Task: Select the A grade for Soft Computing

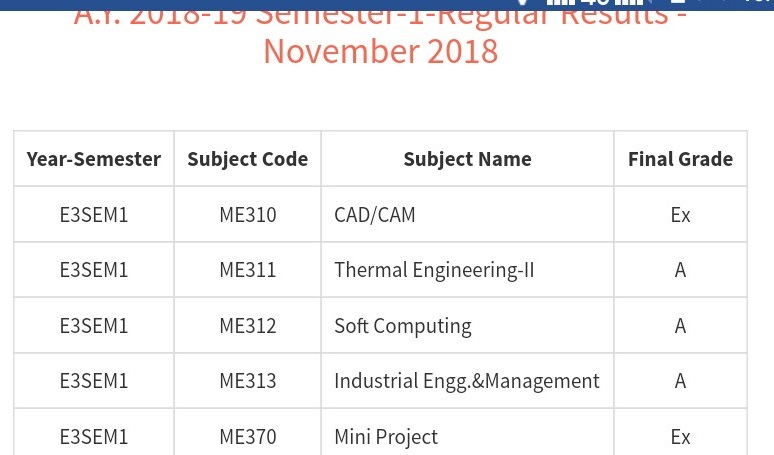Action: point(680,326)
